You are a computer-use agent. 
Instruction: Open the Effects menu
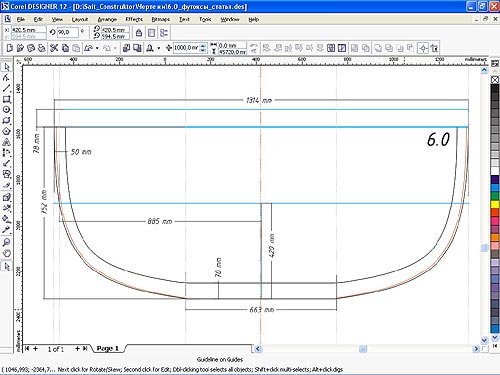pos(134,19)
